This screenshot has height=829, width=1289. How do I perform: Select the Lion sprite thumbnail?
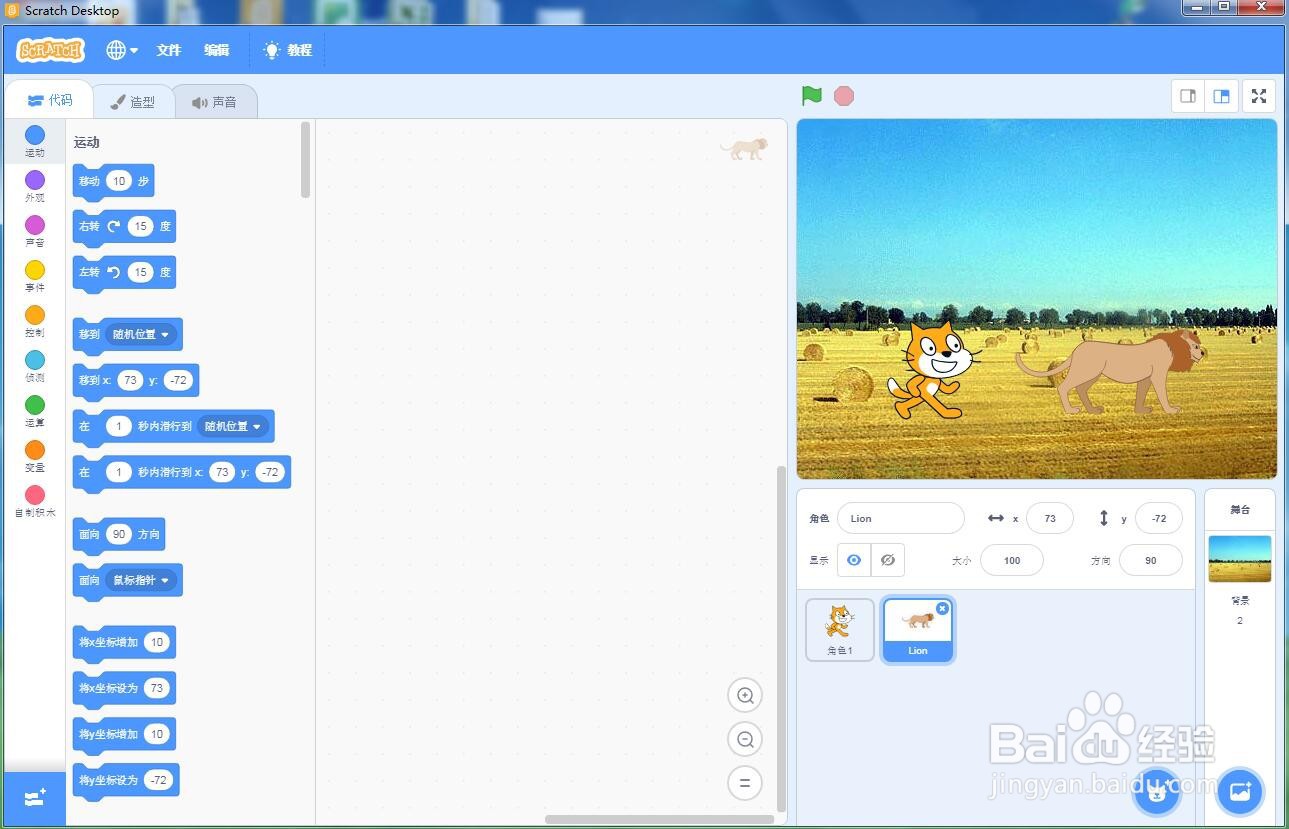tap(918, 630)
